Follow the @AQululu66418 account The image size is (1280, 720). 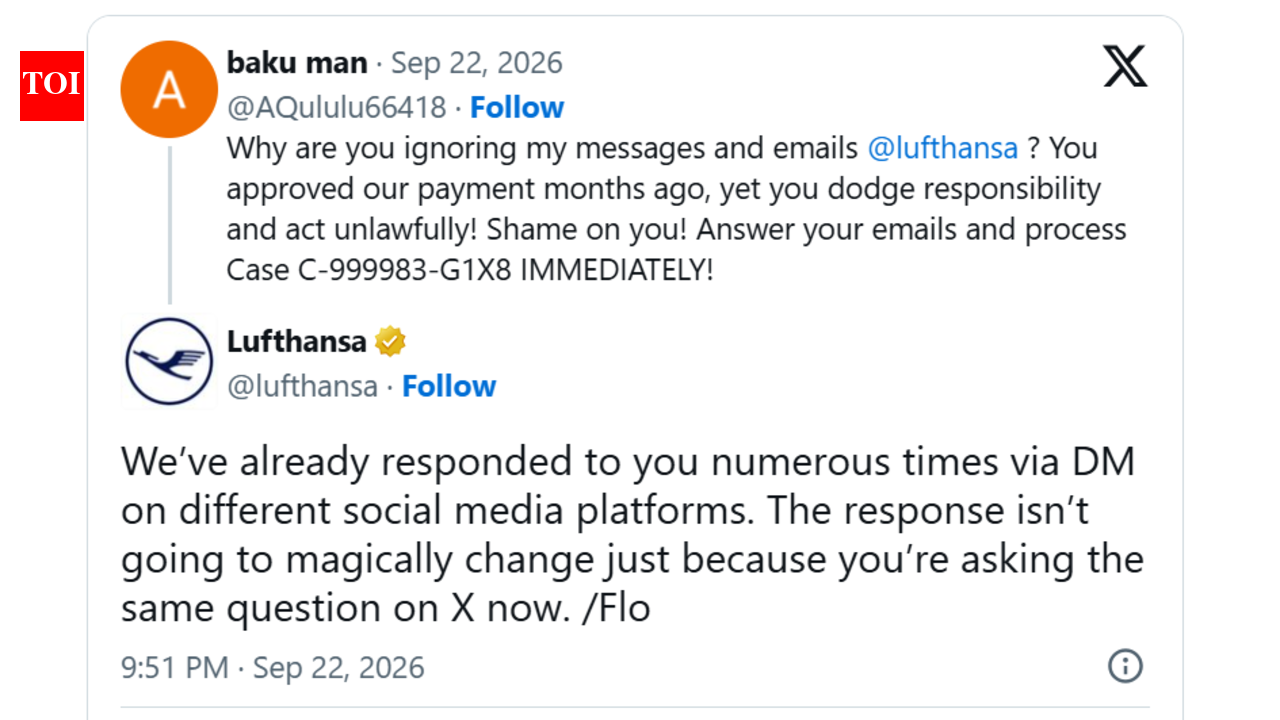[517, 107]
